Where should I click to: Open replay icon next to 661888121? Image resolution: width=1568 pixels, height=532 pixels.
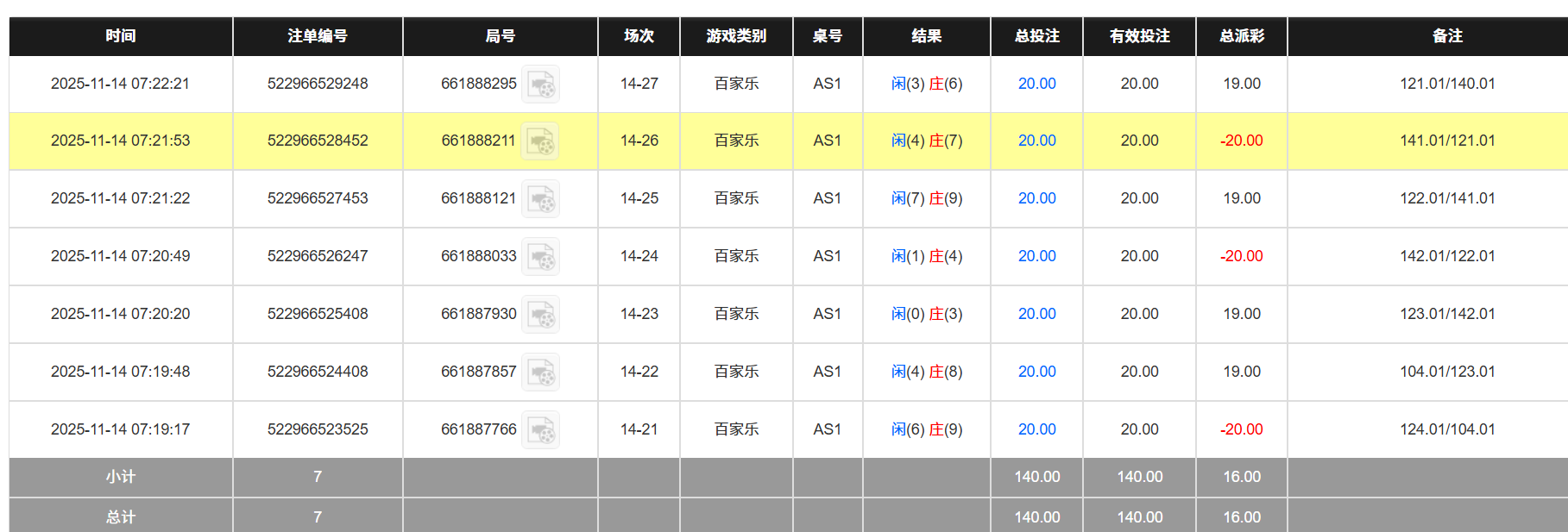pos(541,199)
